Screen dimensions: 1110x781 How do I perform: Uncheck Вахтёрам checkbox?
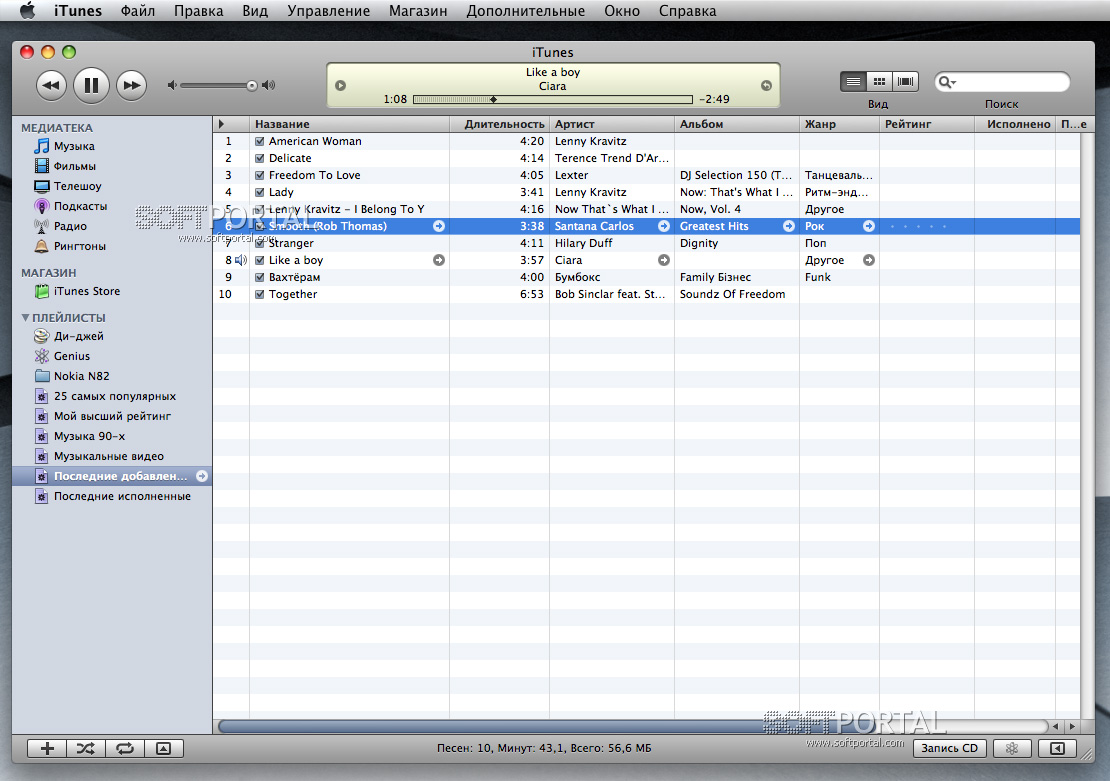(260, 277)
